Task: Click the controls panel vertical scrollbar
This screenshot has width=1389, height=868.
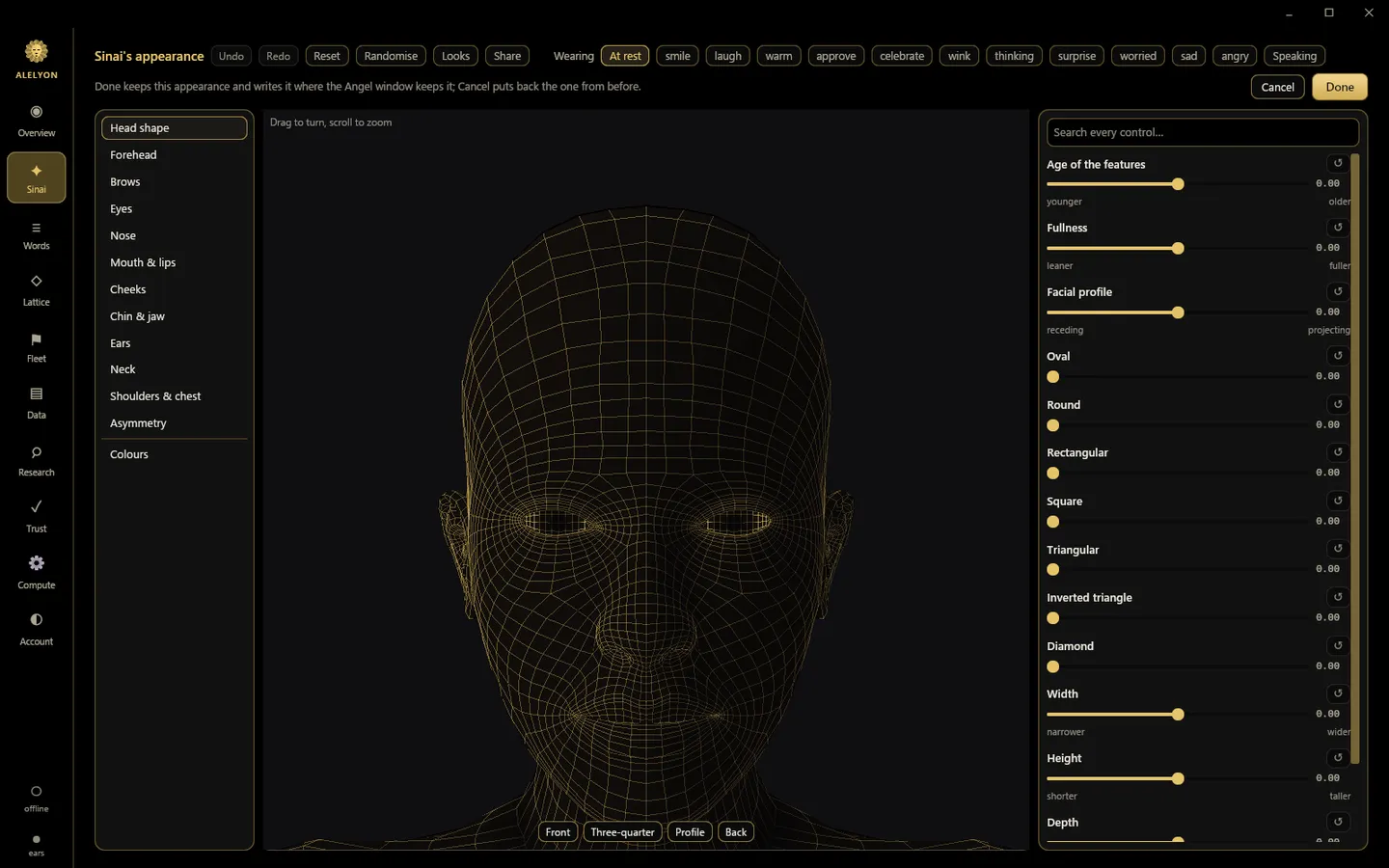Action: point(1355,458)
